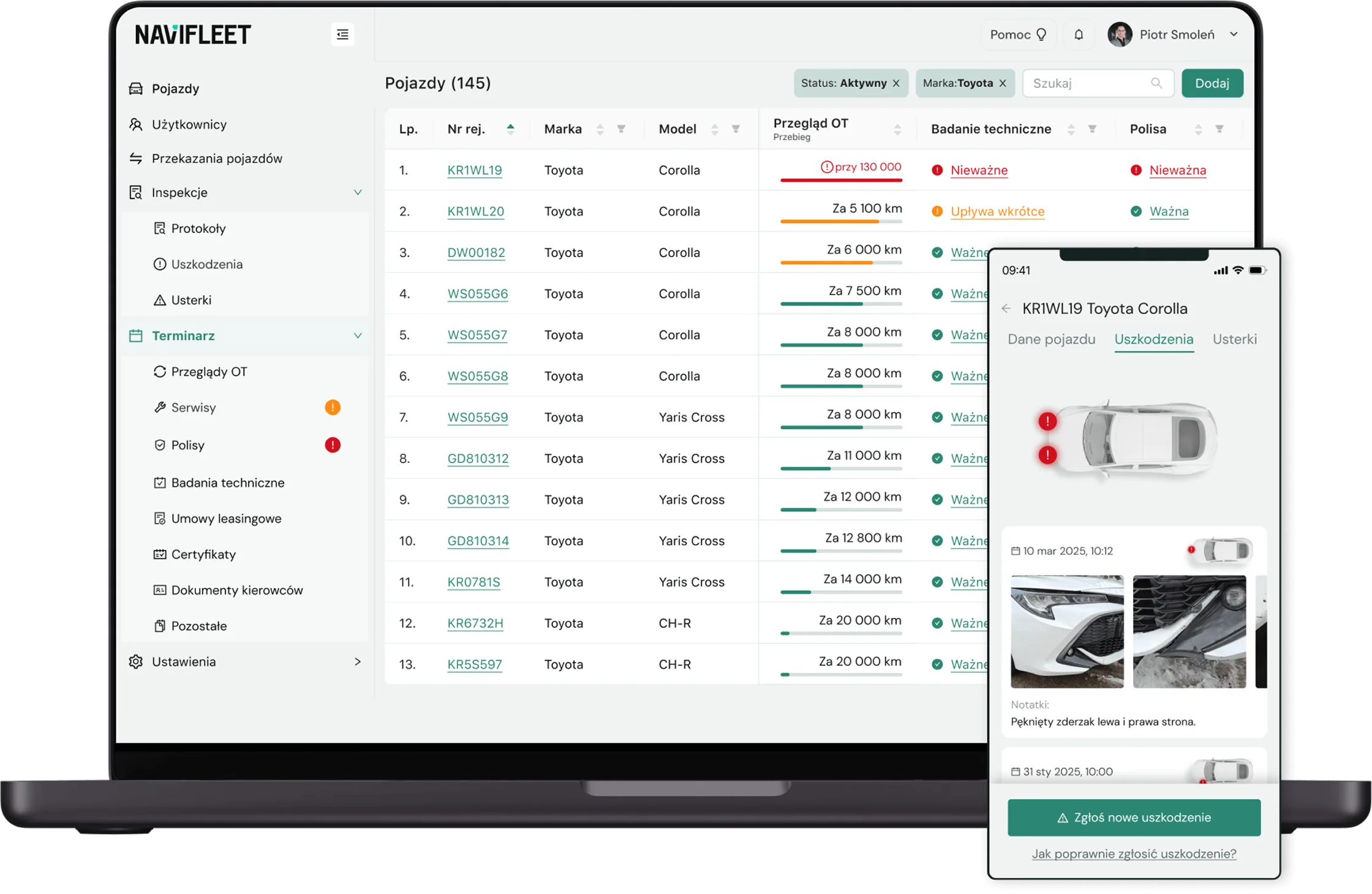The width and height of the screenshot is (1372, 894).
Task: Open notifications bell icon
Action: point(1079,34)
